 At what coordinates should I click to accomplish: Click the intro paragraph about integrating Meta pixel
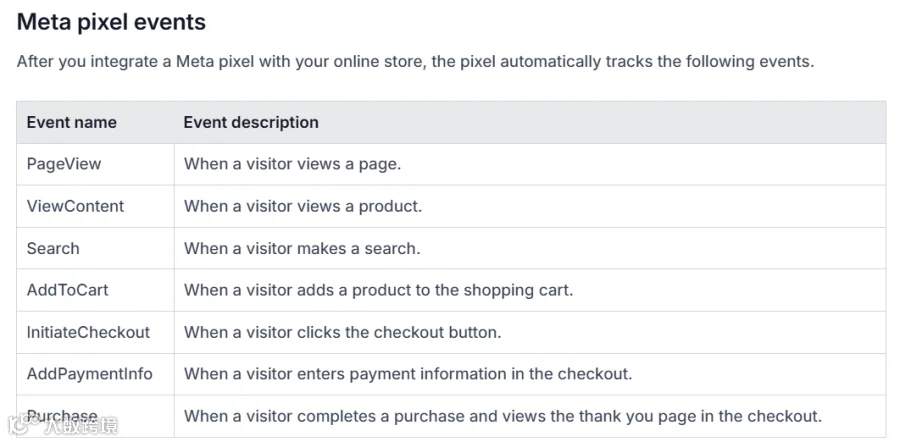coord(415,61)
